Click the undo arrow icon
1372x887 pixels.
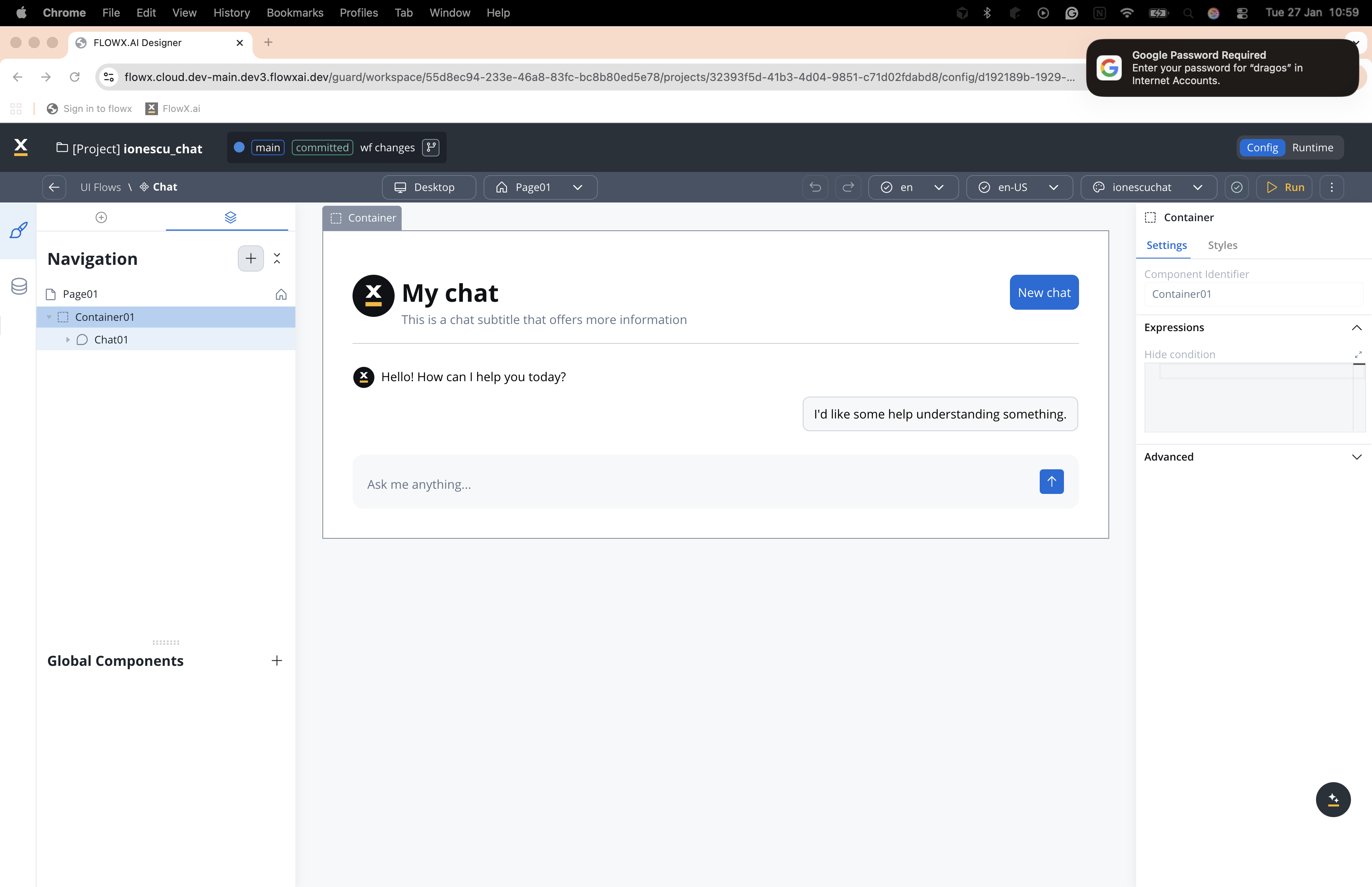pos(815,187)
